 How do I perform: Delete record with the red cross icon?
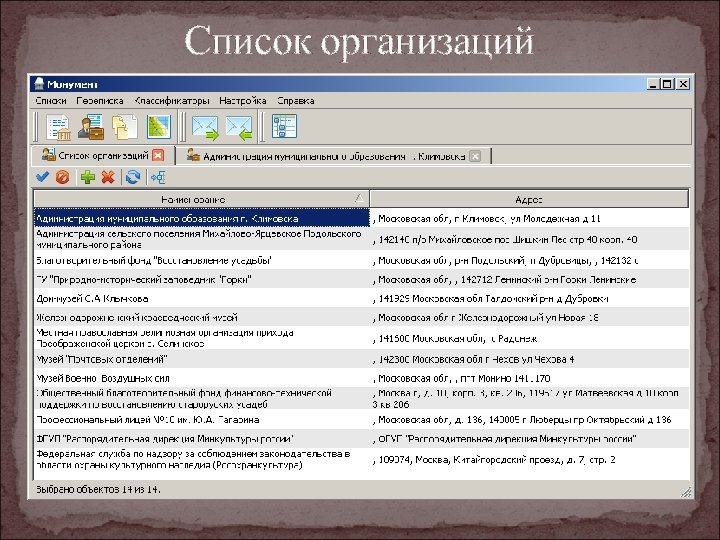(x=108, y=177)
